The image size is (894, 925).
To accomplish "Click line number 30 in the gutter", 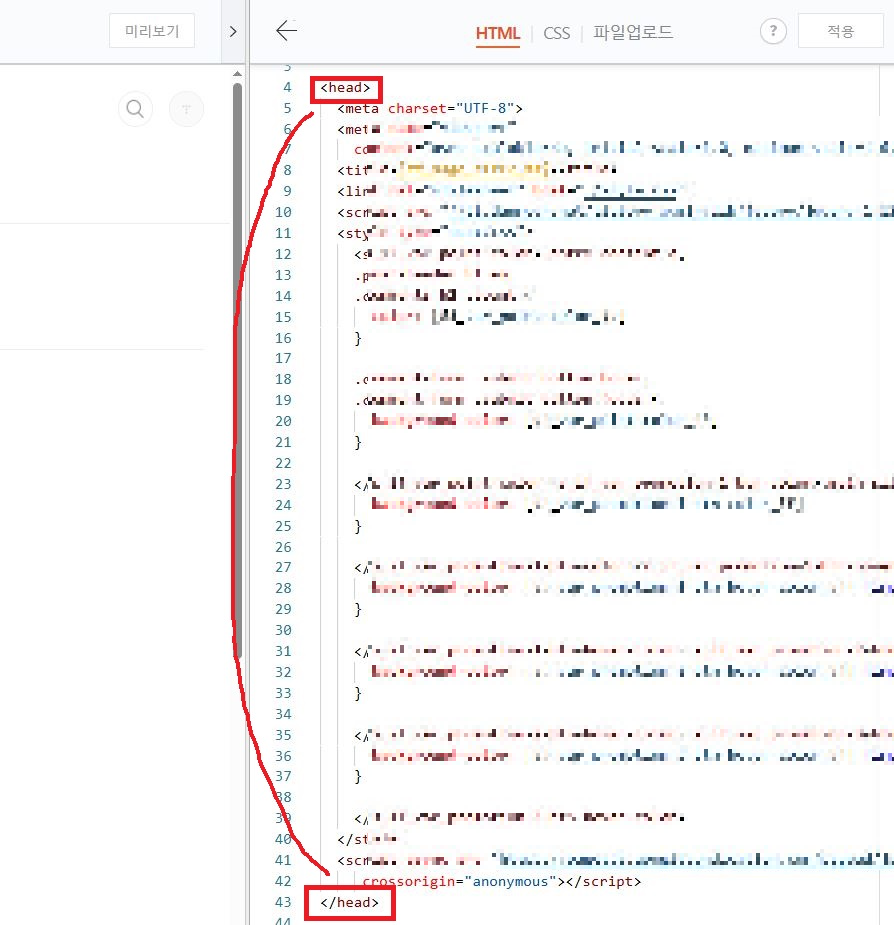I will coord(283,630).
